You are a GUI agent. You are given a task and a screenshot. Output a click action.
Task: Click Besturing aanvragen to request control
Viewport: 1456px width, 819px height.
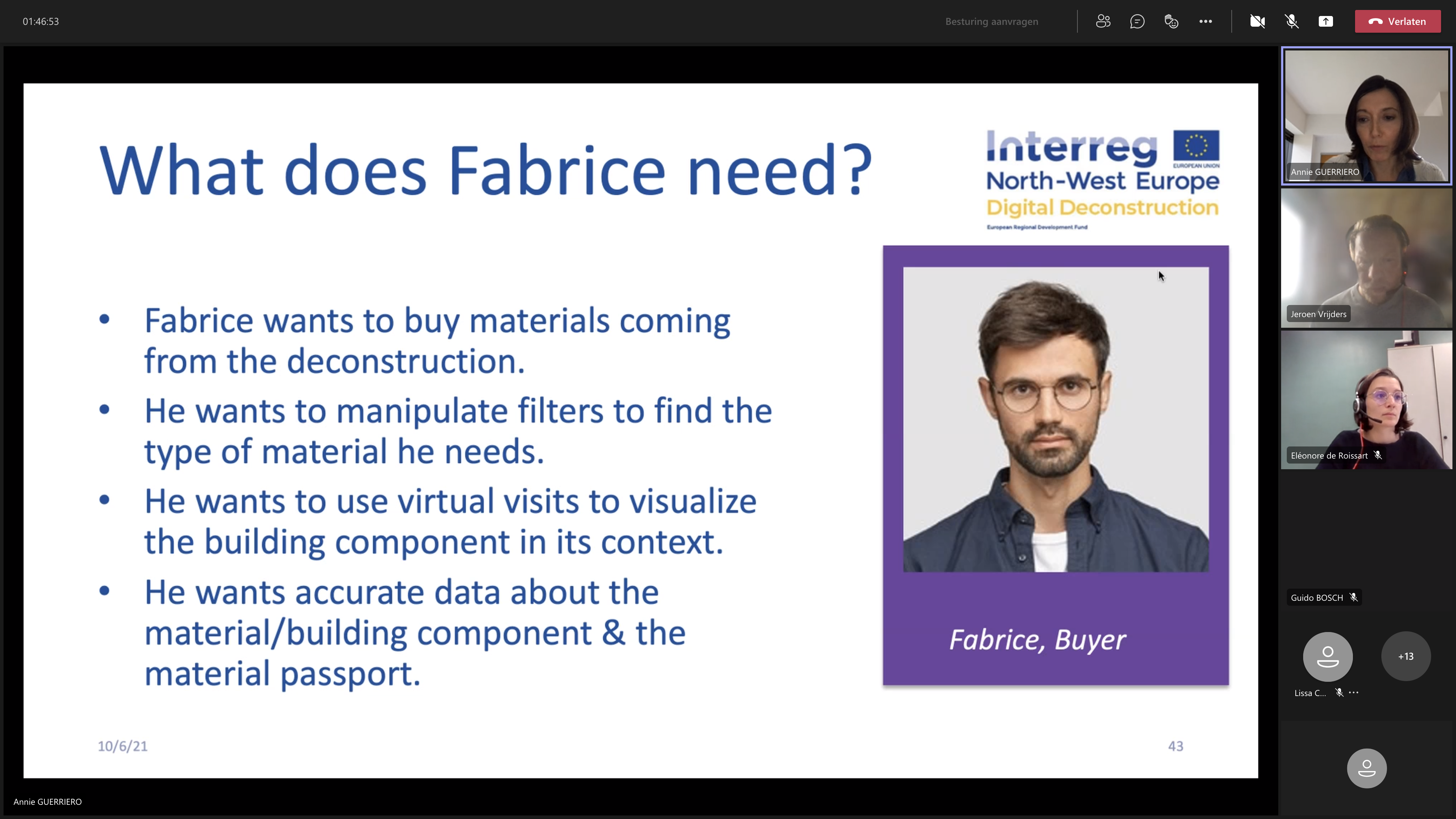[991, 21]
